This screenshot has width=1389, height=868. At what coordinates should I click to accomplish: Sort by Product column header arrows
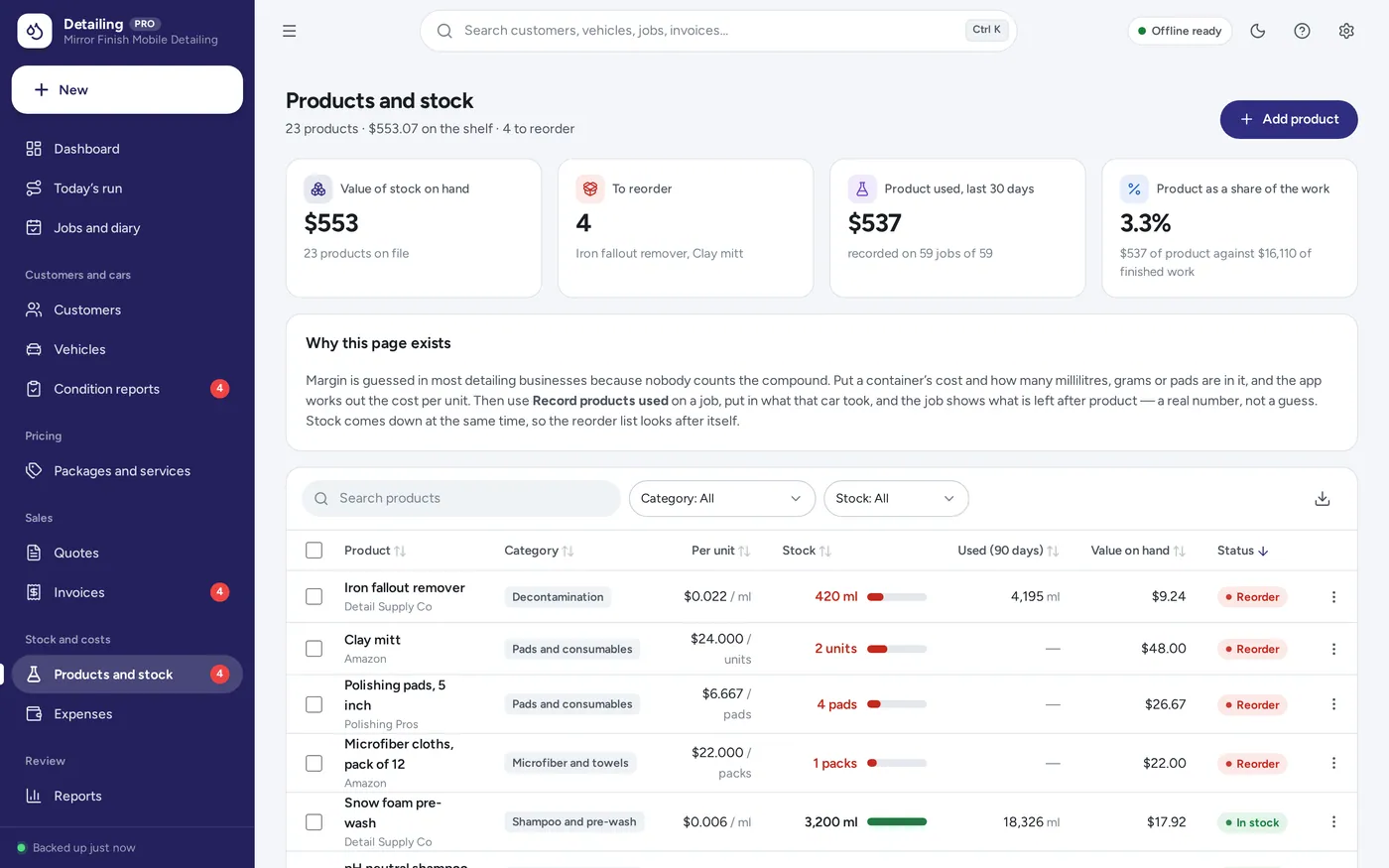(x=400, y=552)
